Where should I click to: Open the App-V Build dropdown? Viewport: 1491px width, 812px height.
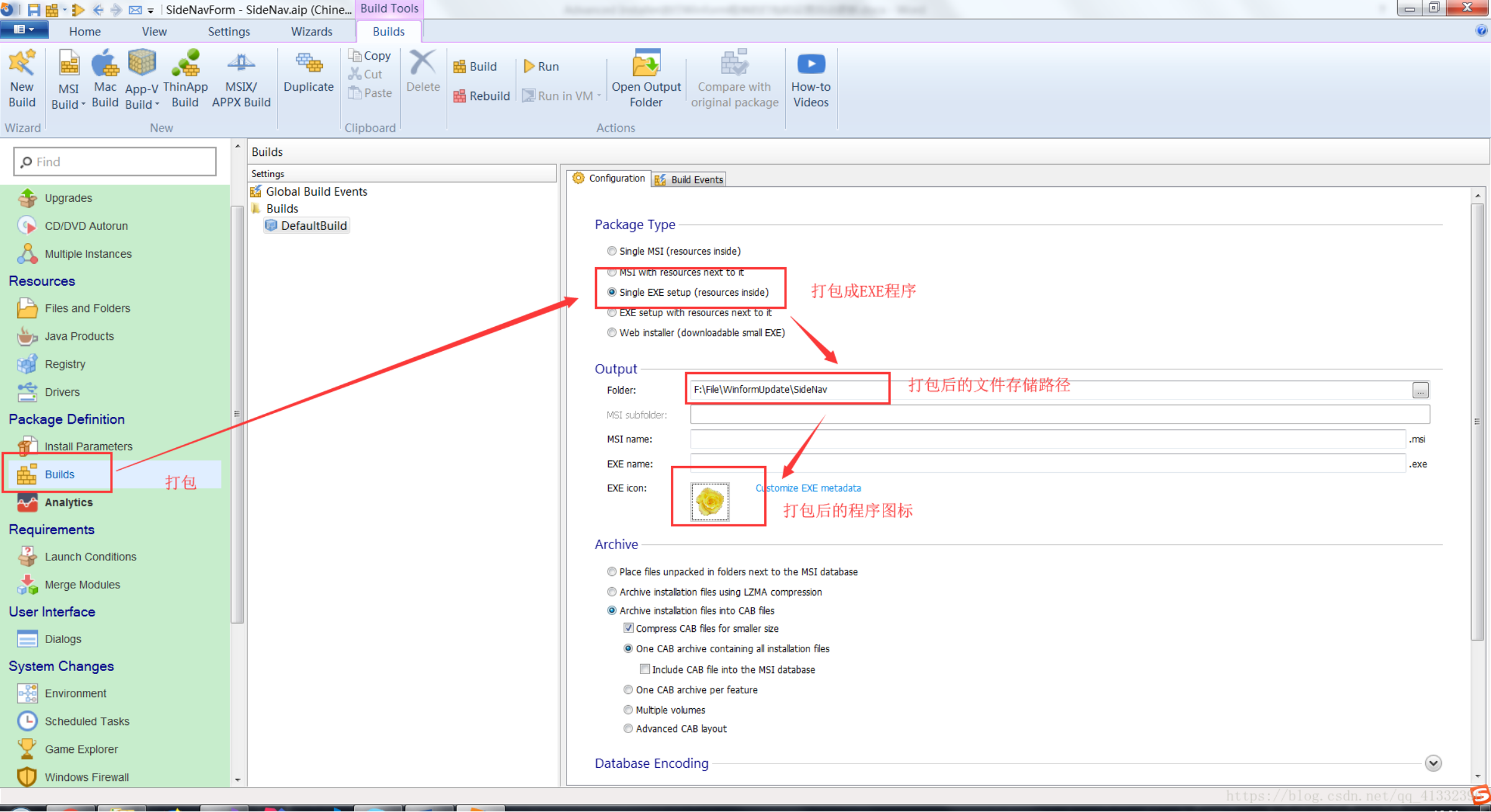[157, 104]
